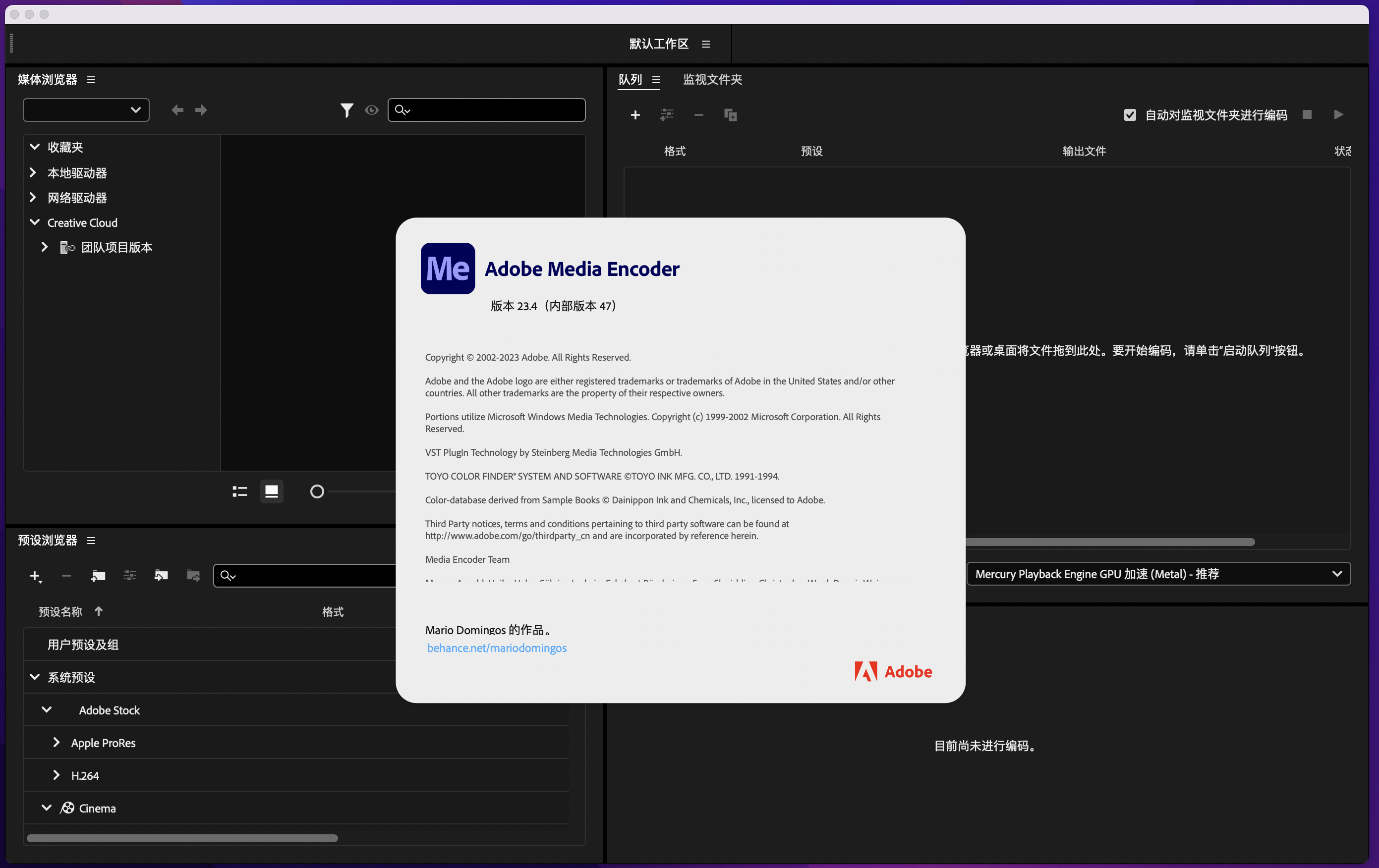Click the start queue play button
The height and width of the screenshot is (868, 1379).
pyautogui.click(x=1338, y=114)
